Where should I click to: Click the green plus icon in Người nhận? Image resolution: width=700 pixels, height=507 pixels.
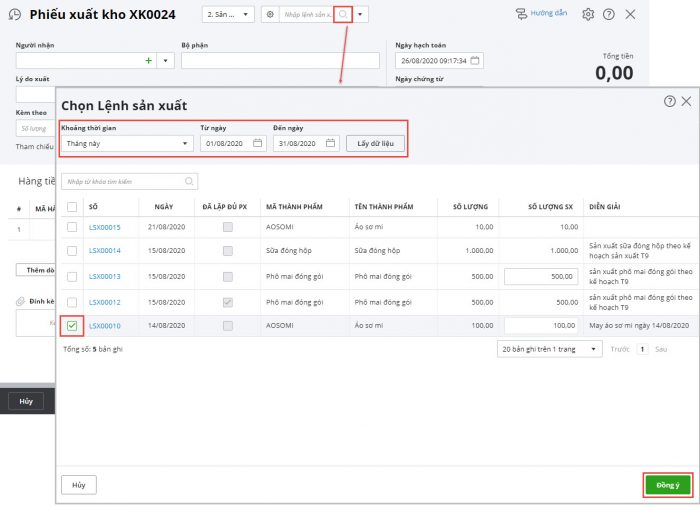[x=148, y=61]
